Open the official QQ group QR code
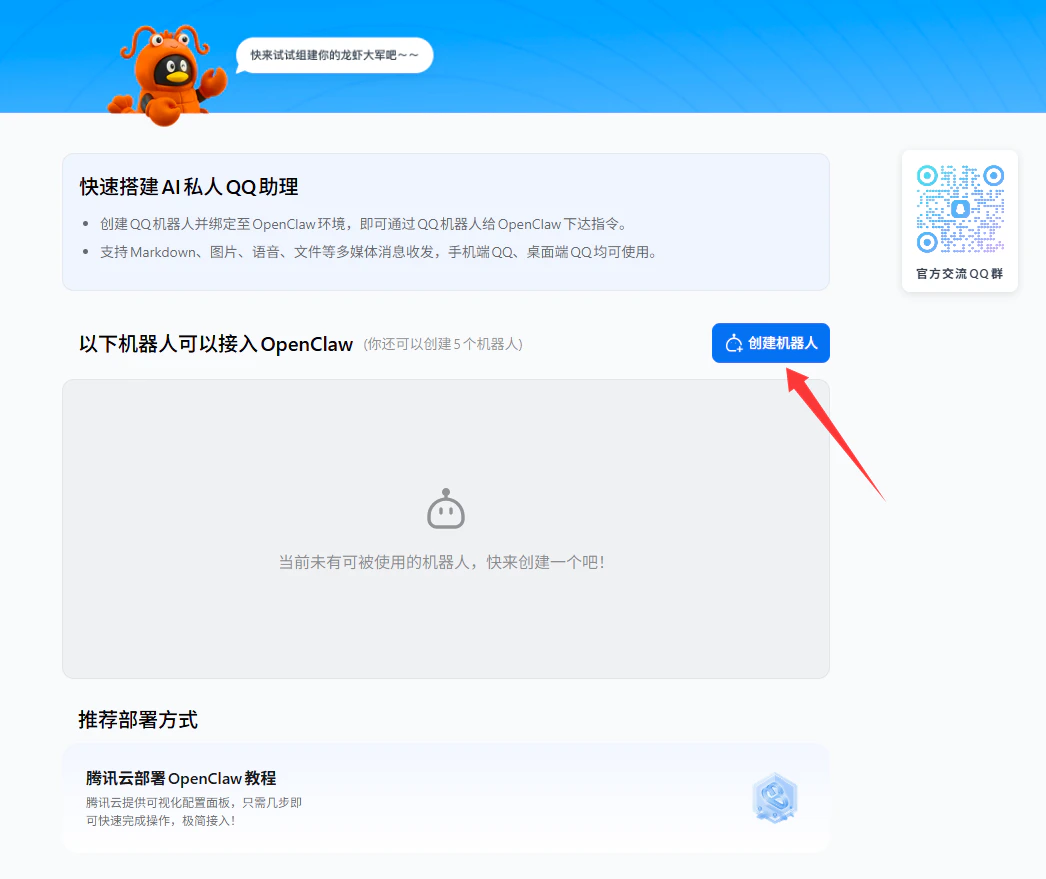 click(960, 209)
